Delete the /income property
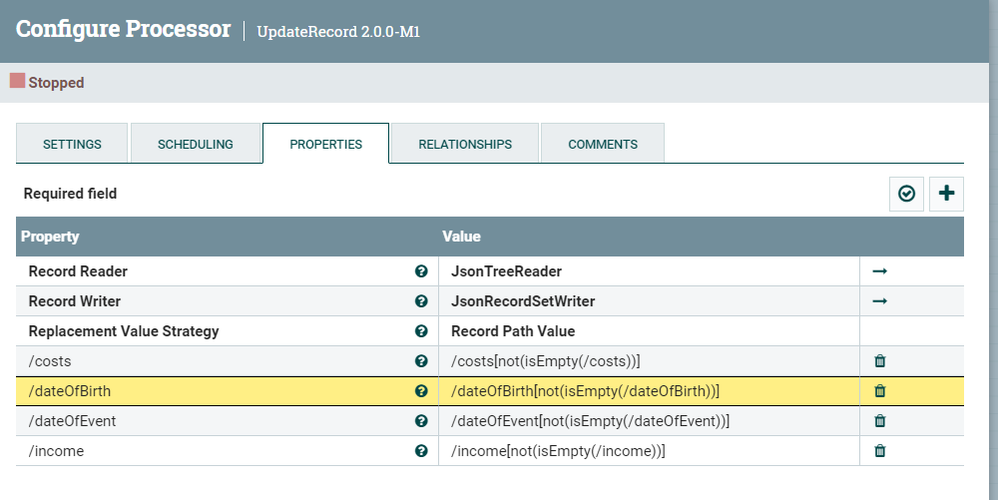The width and height of the screenshot is (998, 500). 880,451
